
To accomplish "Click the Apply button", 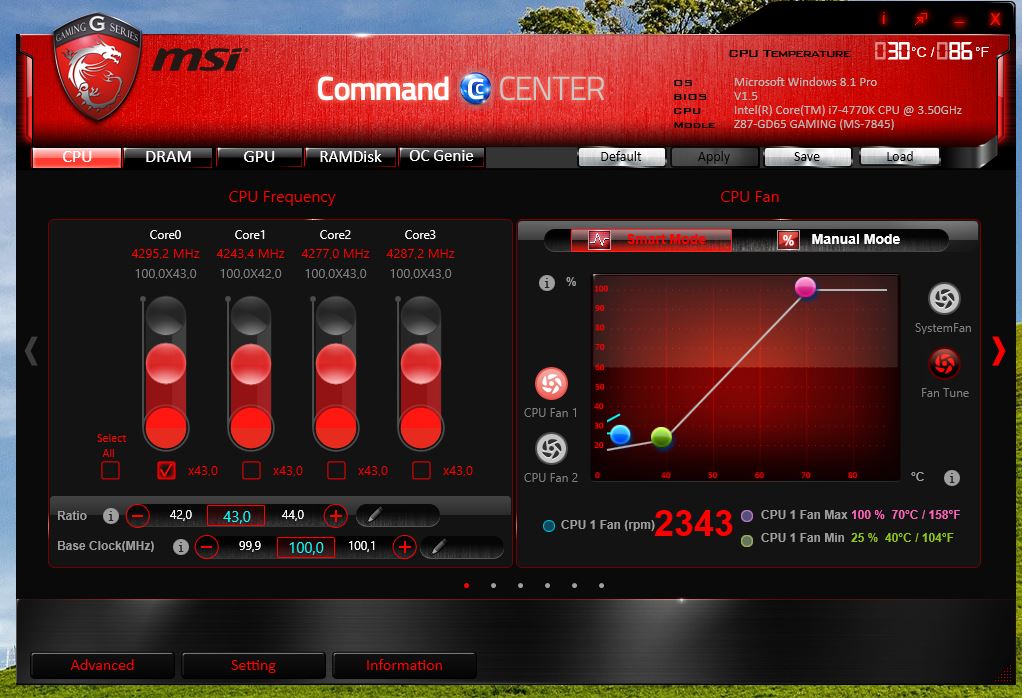I will (714, 156).
